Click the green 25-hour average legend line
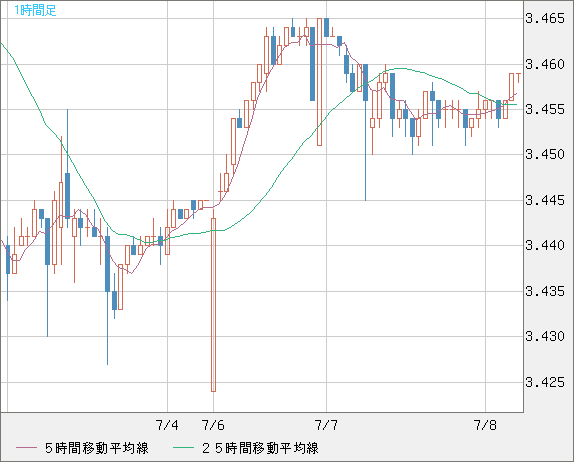This screenshot has width=574, height=462. coord(183,448)
